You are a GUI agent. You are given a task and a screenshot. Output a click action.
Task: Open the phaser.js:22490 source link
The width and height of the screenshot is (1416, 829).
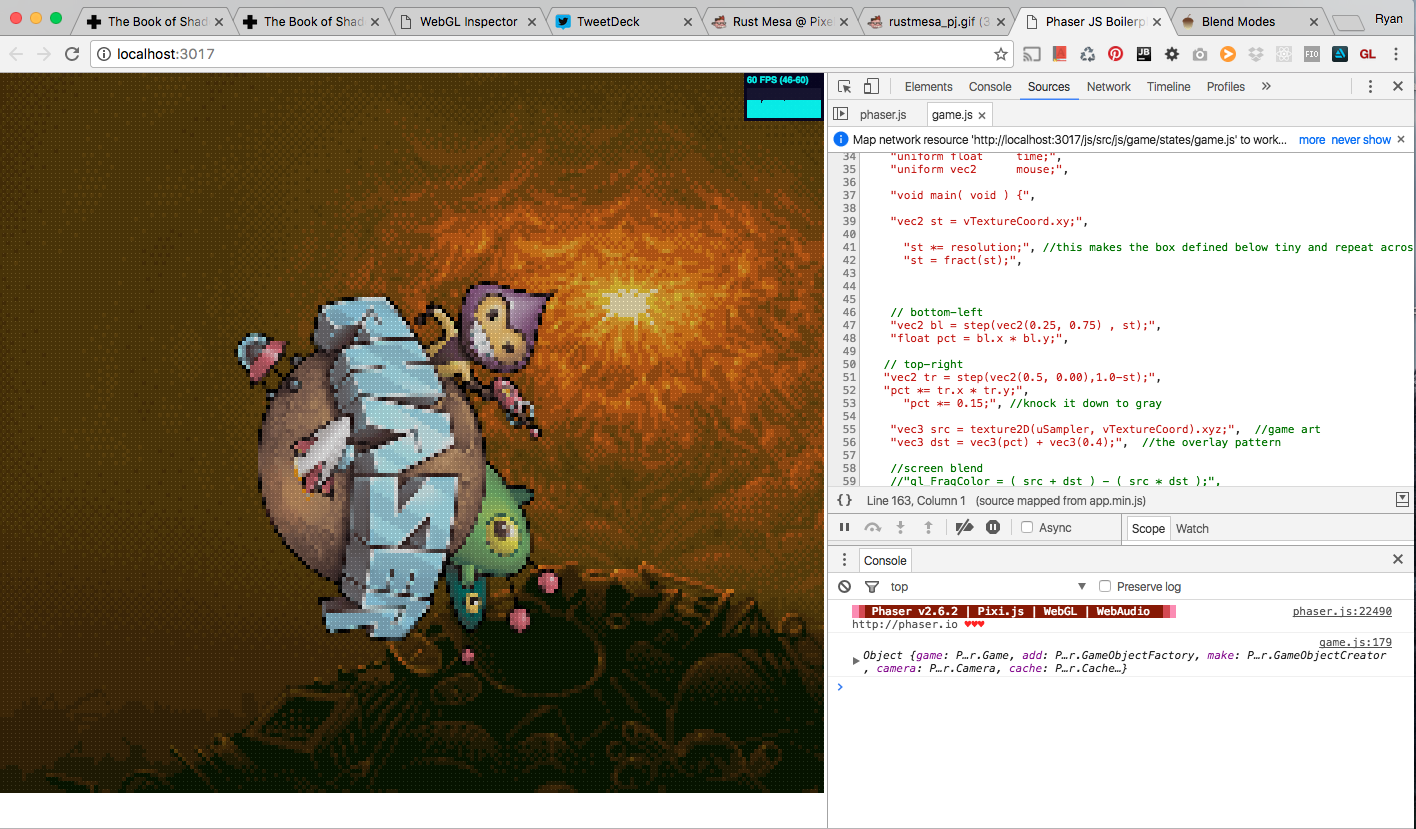pyautogui.click(x=1342, y=611)
